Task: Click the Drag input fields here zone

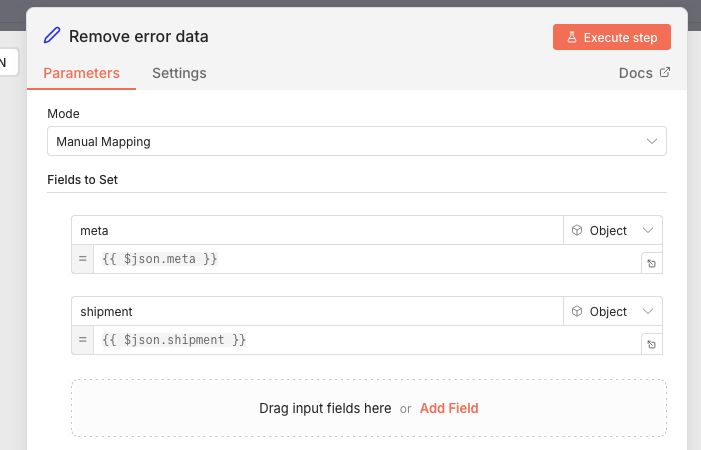Action: coord(324,408)
